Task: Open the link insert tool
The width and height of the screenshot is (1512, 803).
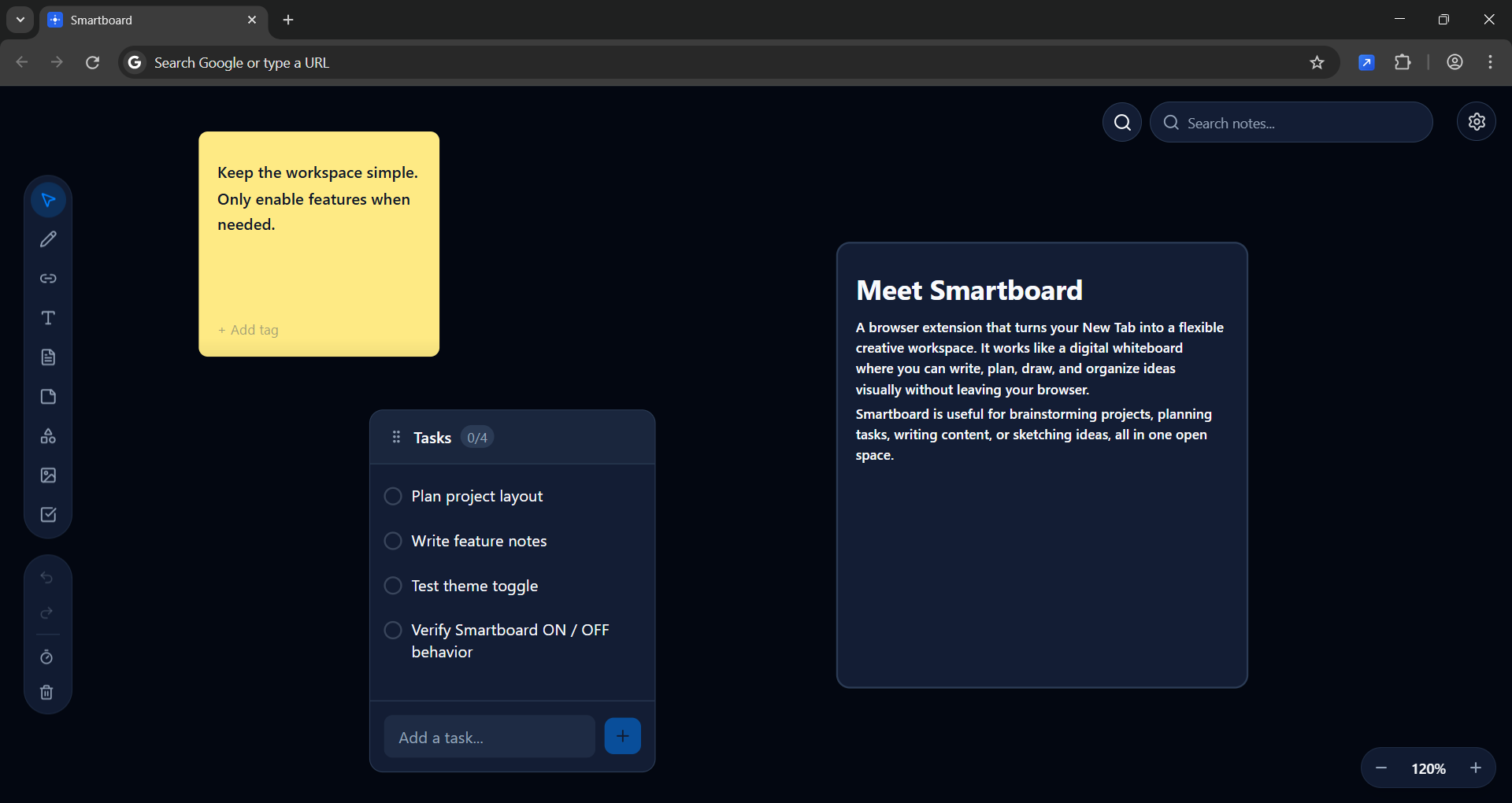Action: click(48, 278)
